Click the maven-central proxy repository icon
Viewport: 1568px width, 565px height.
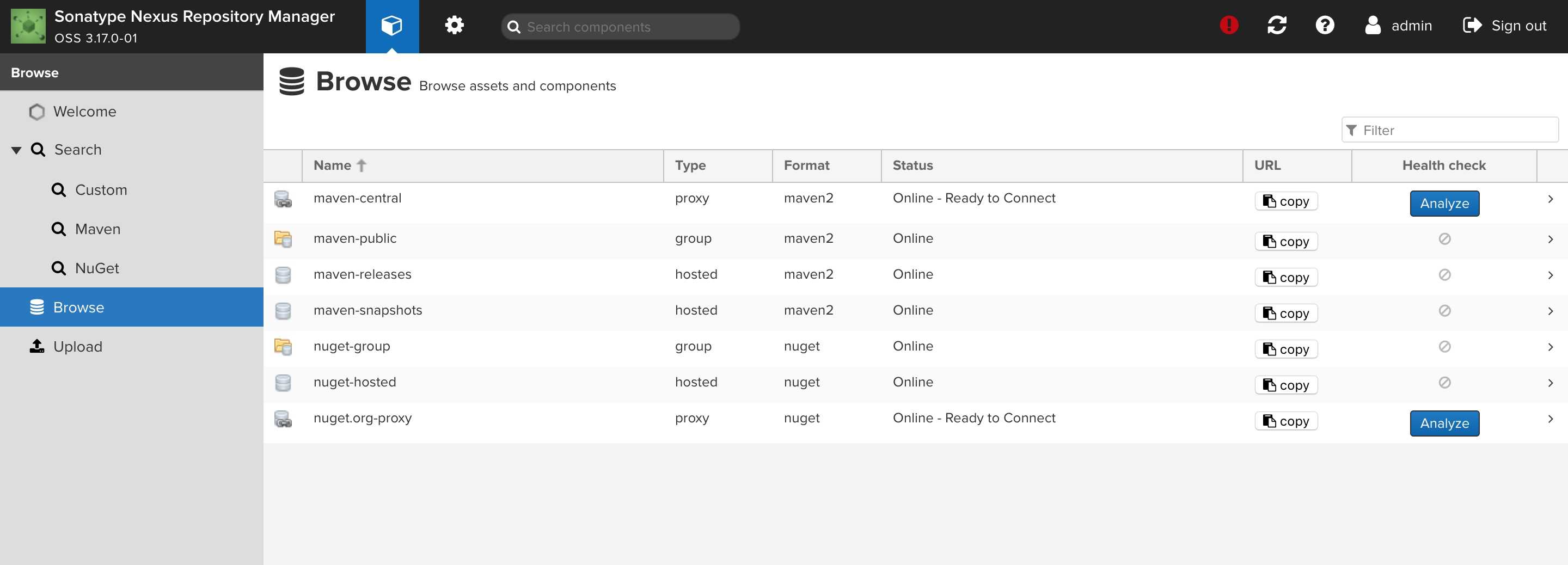[283, 200]
